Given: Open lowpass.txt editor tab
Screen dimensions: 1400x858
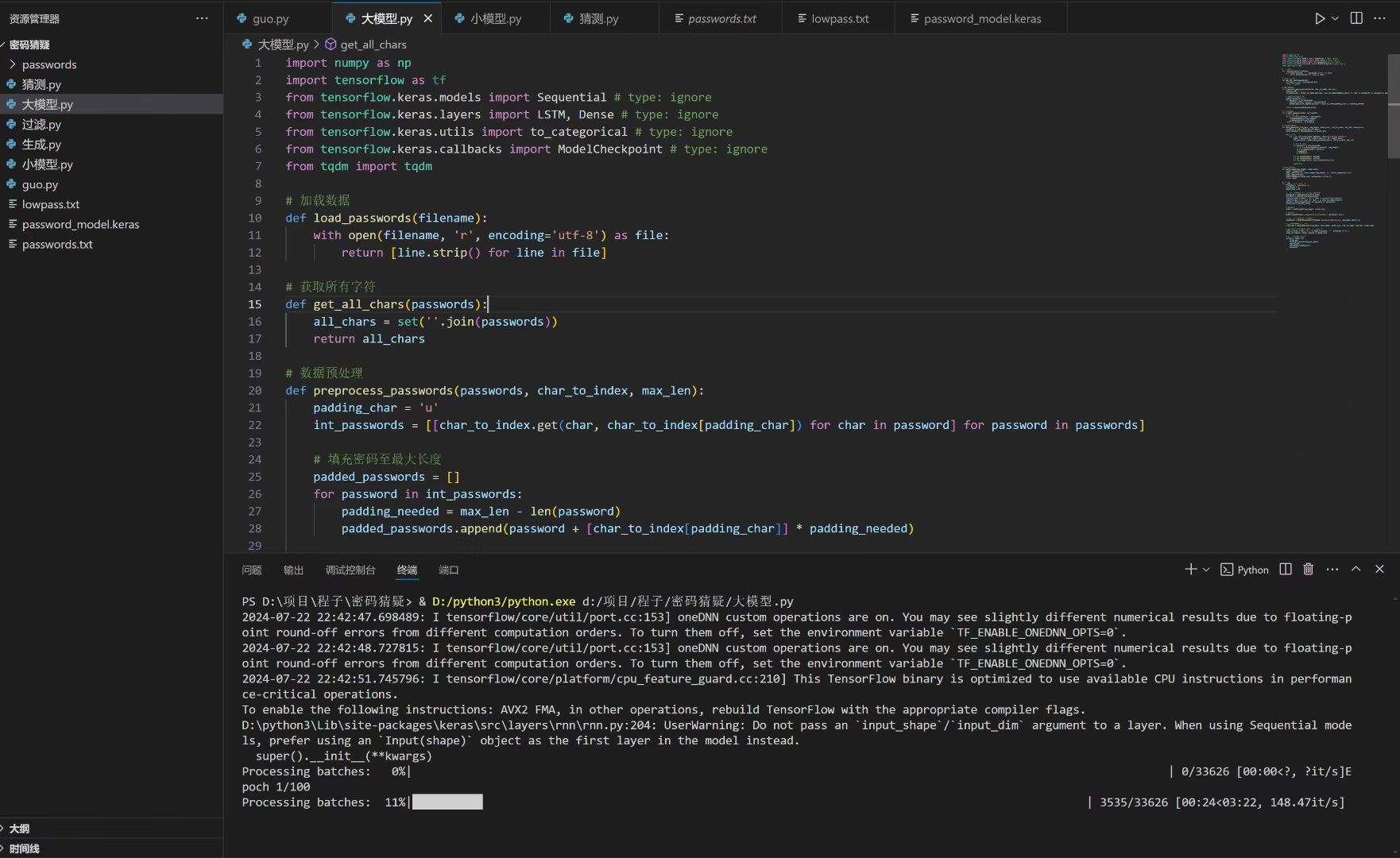Looking at the screenshot, I should click(x=839, y=18).
